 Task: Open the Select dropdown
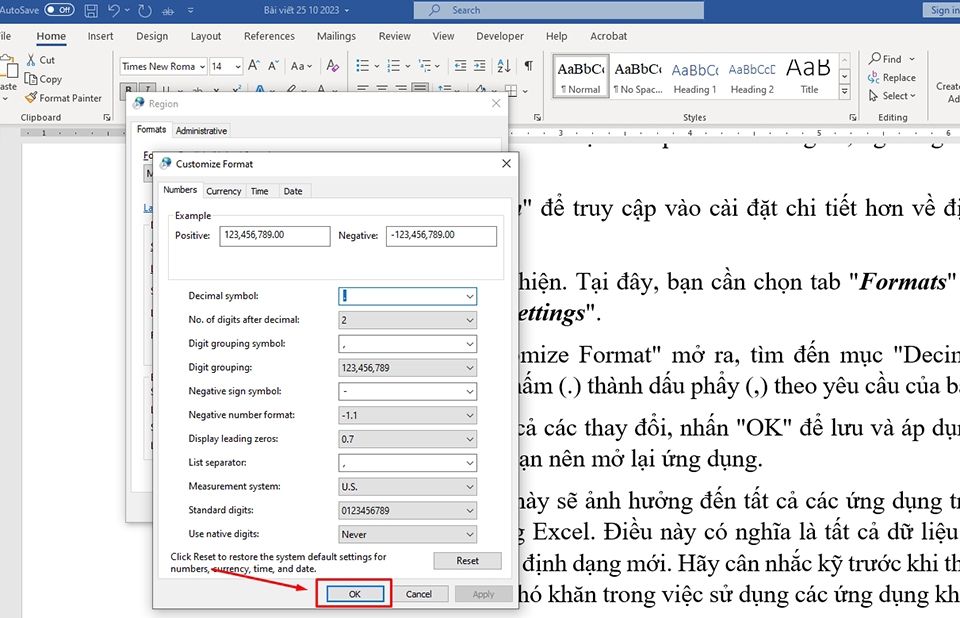coord(892,96)
